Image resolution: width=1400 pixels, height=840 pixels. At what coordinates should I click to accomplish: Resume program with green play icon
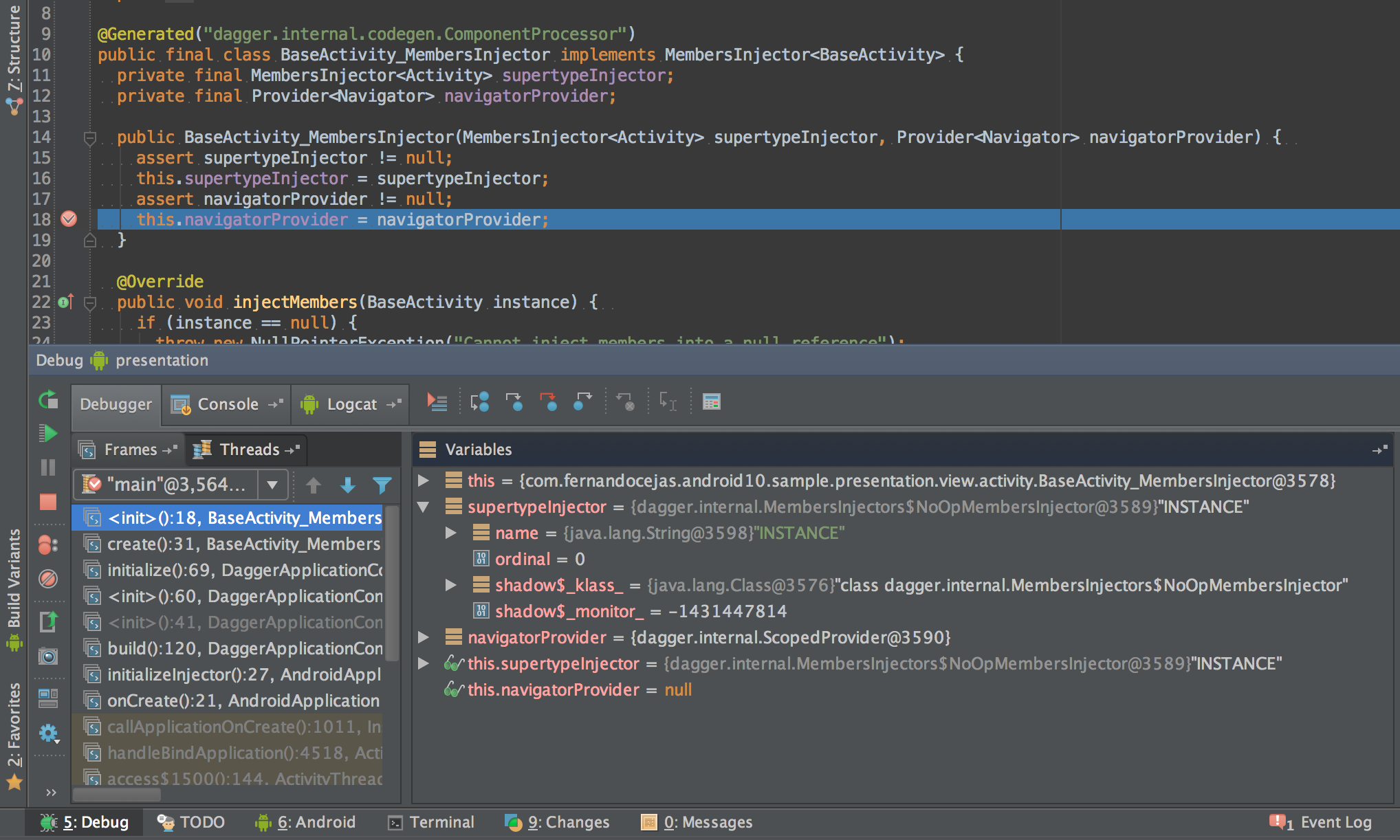click(x=48, y=433)
